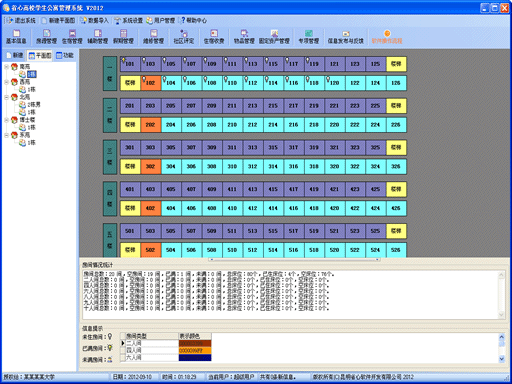Click the brown 二人间 color swatch
This screenshot has height=384, width=512.
[195, 343]
